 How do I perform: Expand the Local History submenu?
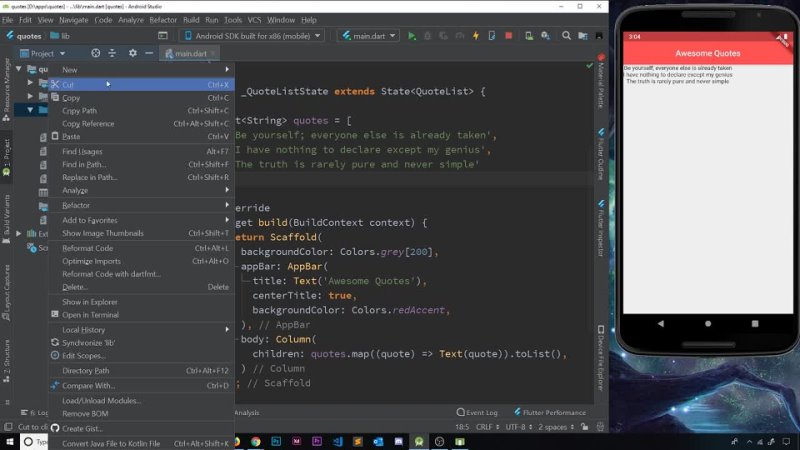coord(141,330)
